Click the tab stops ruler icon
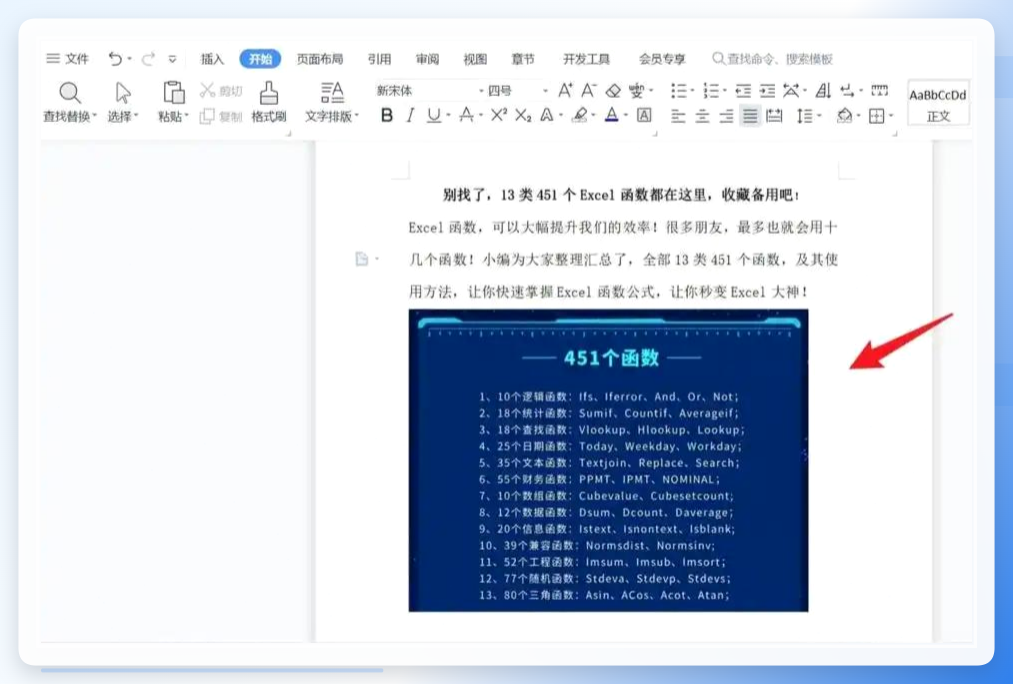 point(879,90)
